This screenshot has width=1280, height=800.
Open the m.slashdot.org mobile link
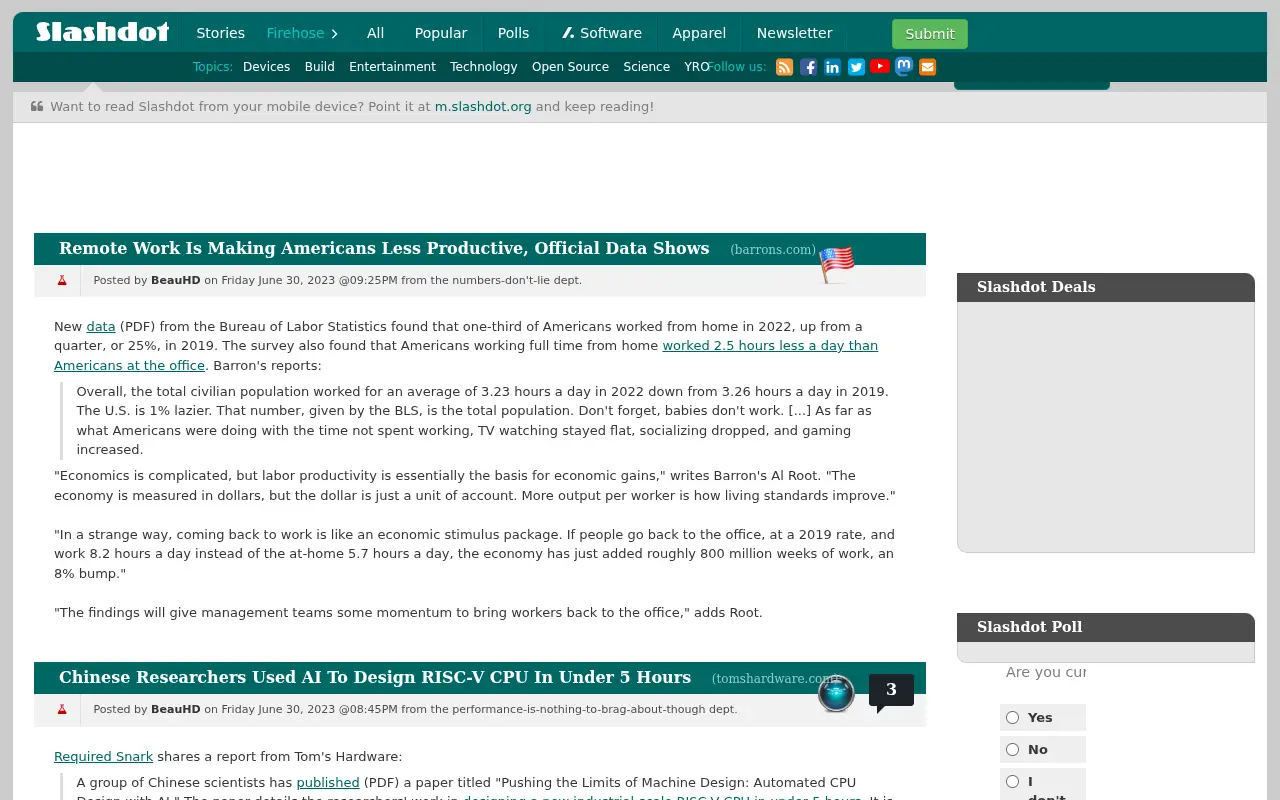pyautogui.click(x=483, y=106)
